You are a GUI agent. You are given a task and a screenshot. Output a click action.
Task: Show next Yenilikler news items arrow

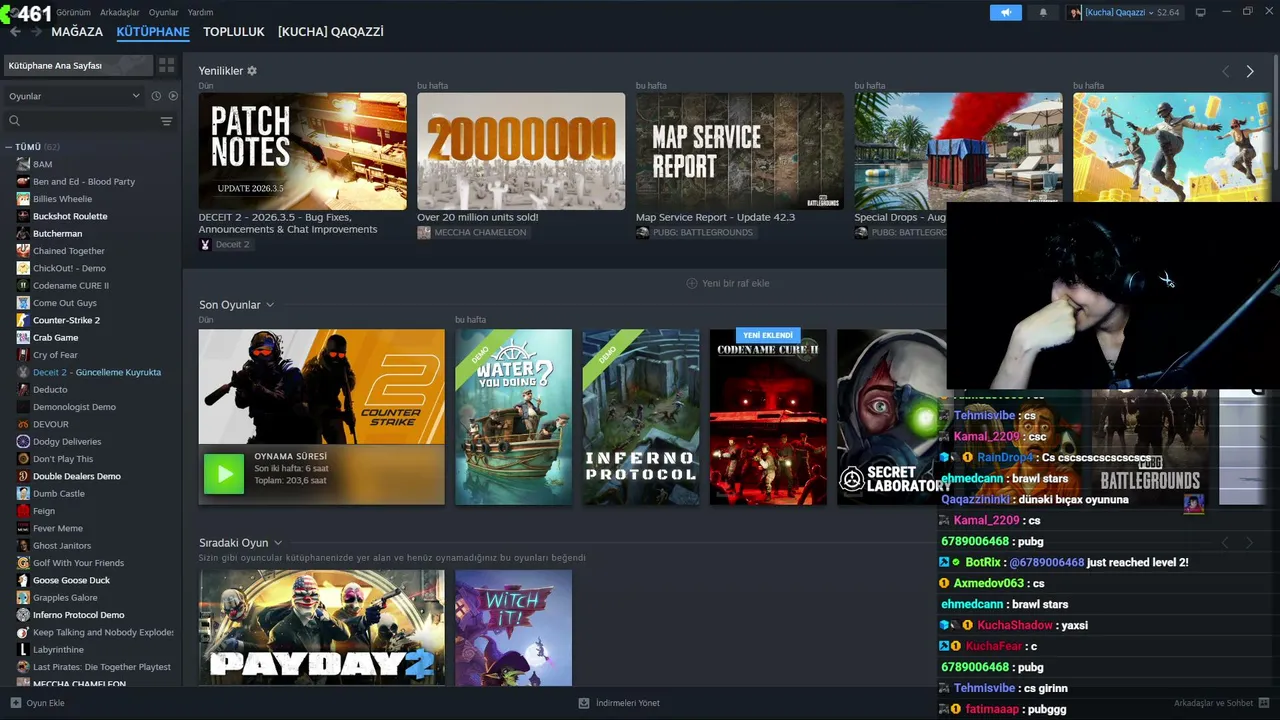pyautogui.click(x=1250, y=71)
